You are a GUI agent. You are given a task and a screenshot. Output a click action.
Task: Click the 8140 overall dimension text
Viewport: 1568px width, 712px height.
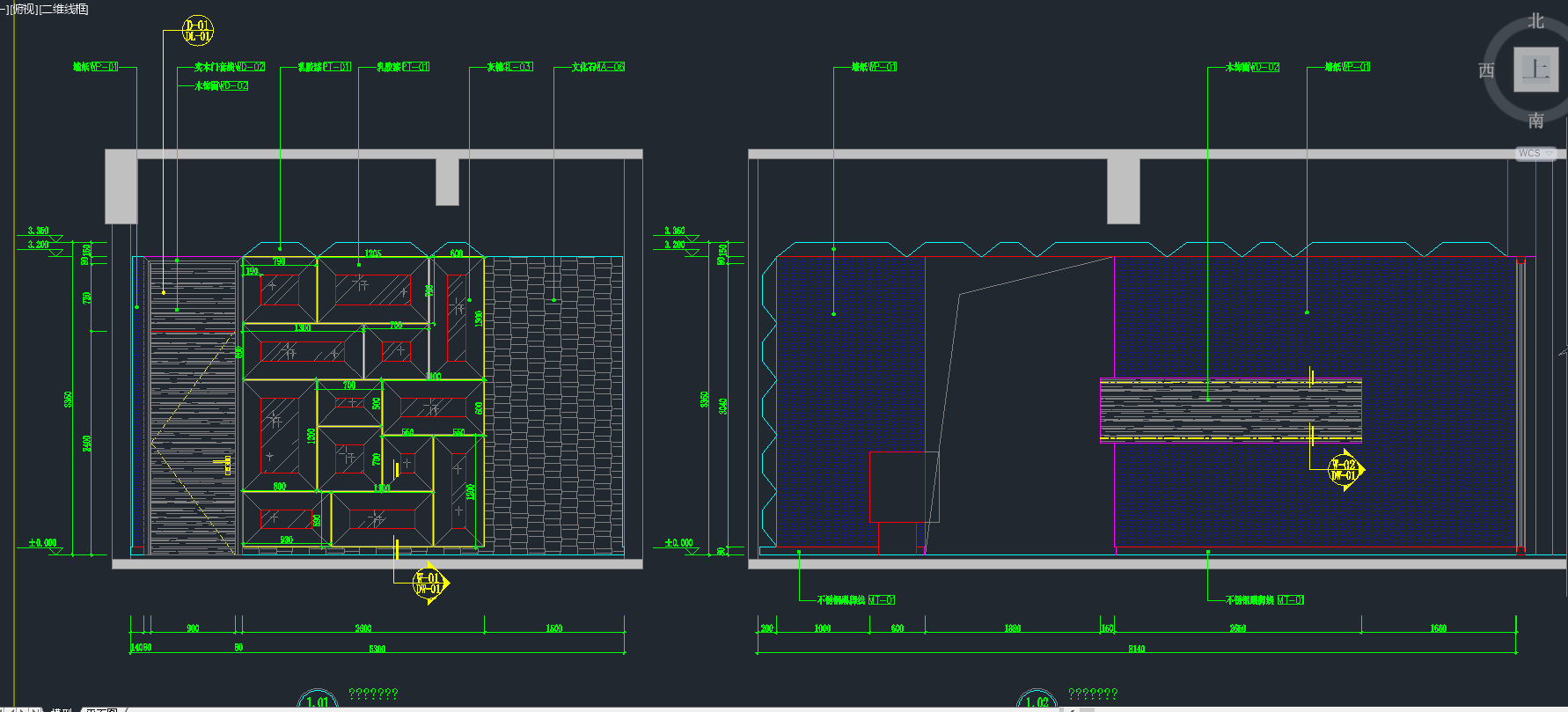(x=1136, y=649)
